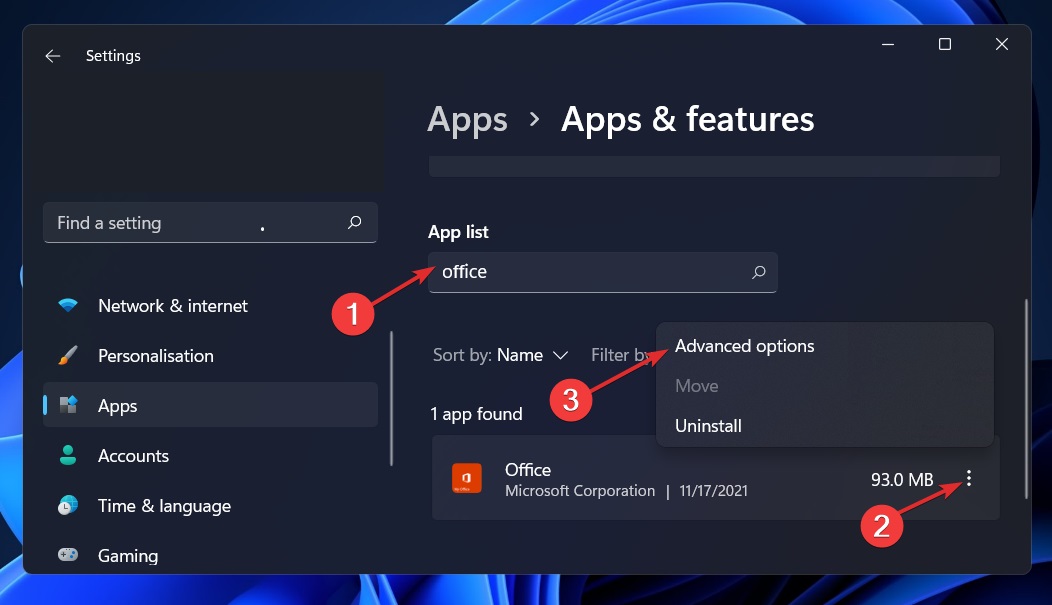Screen dimensions: 1052x605
Task: Click the Office app icon
Action: point(466,479)
